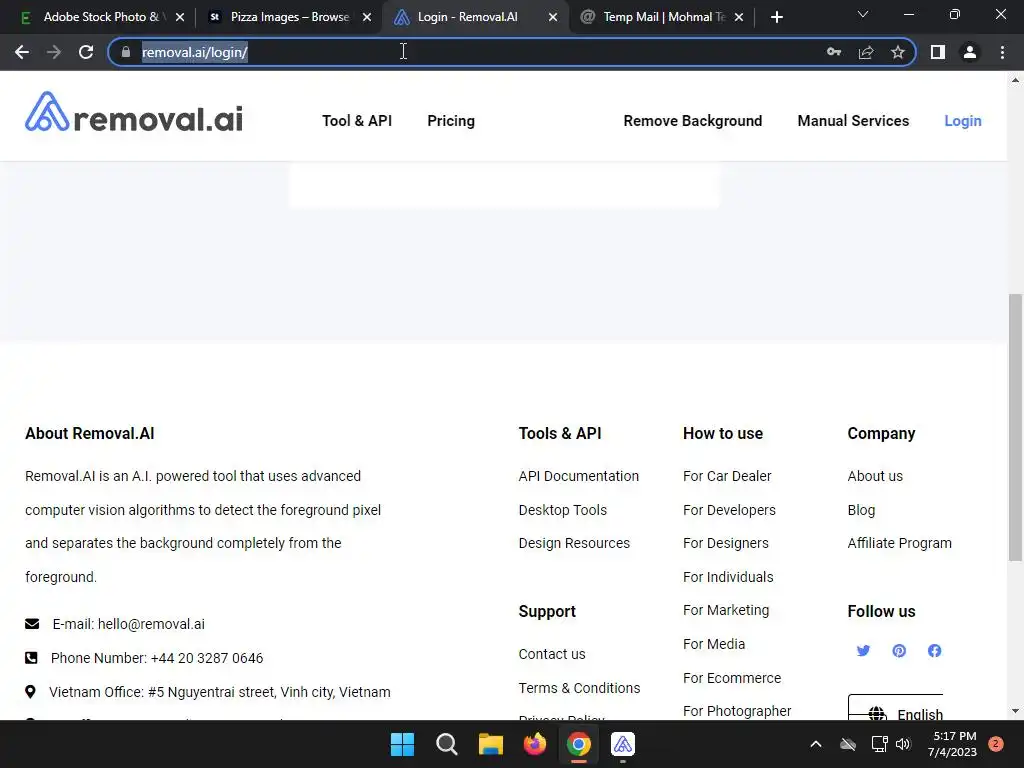1024x768 pixels.
Task: Open For Photographer link
Action: [x=737, y=711]
